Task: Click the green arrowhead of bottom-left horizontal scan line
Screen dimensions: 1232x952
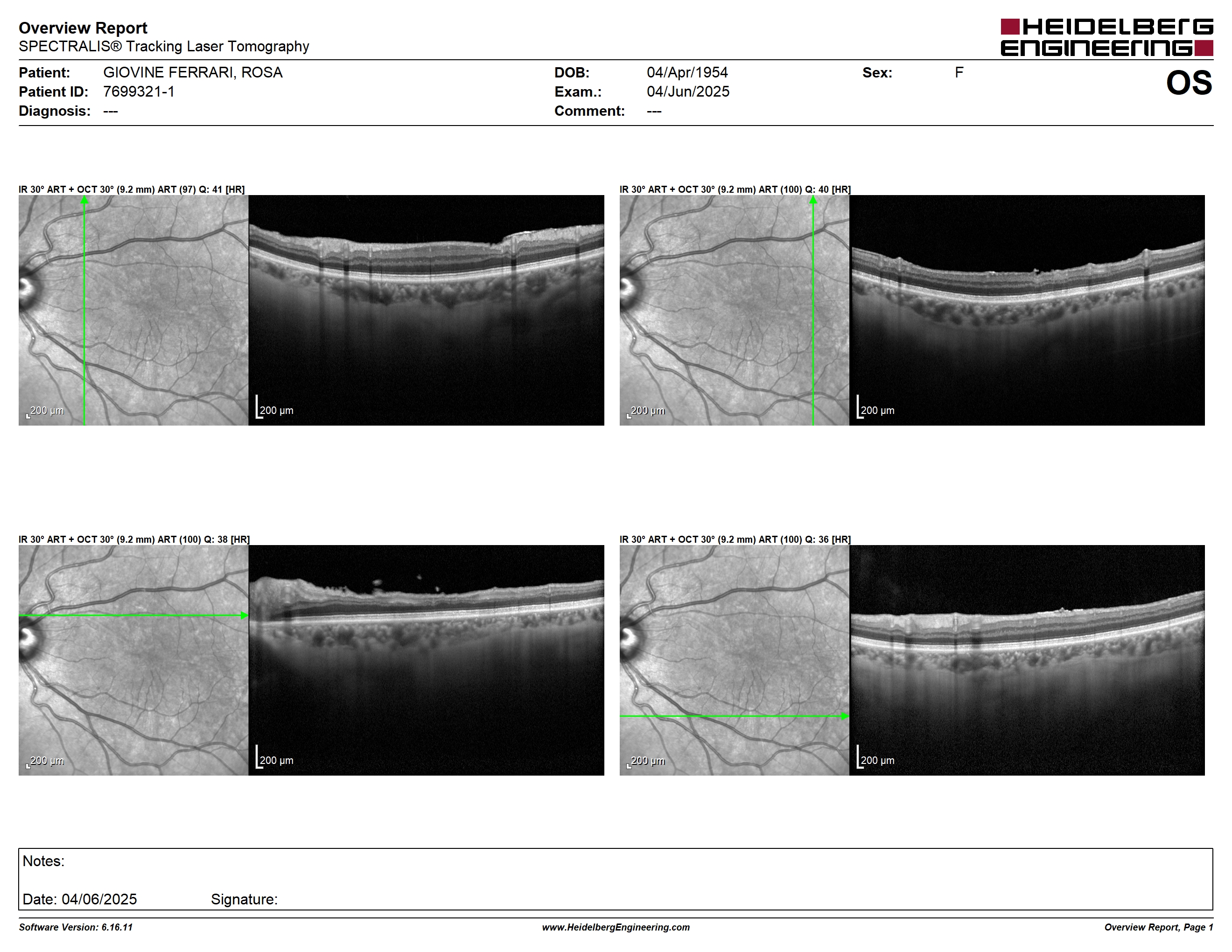Action: point(244,616)
